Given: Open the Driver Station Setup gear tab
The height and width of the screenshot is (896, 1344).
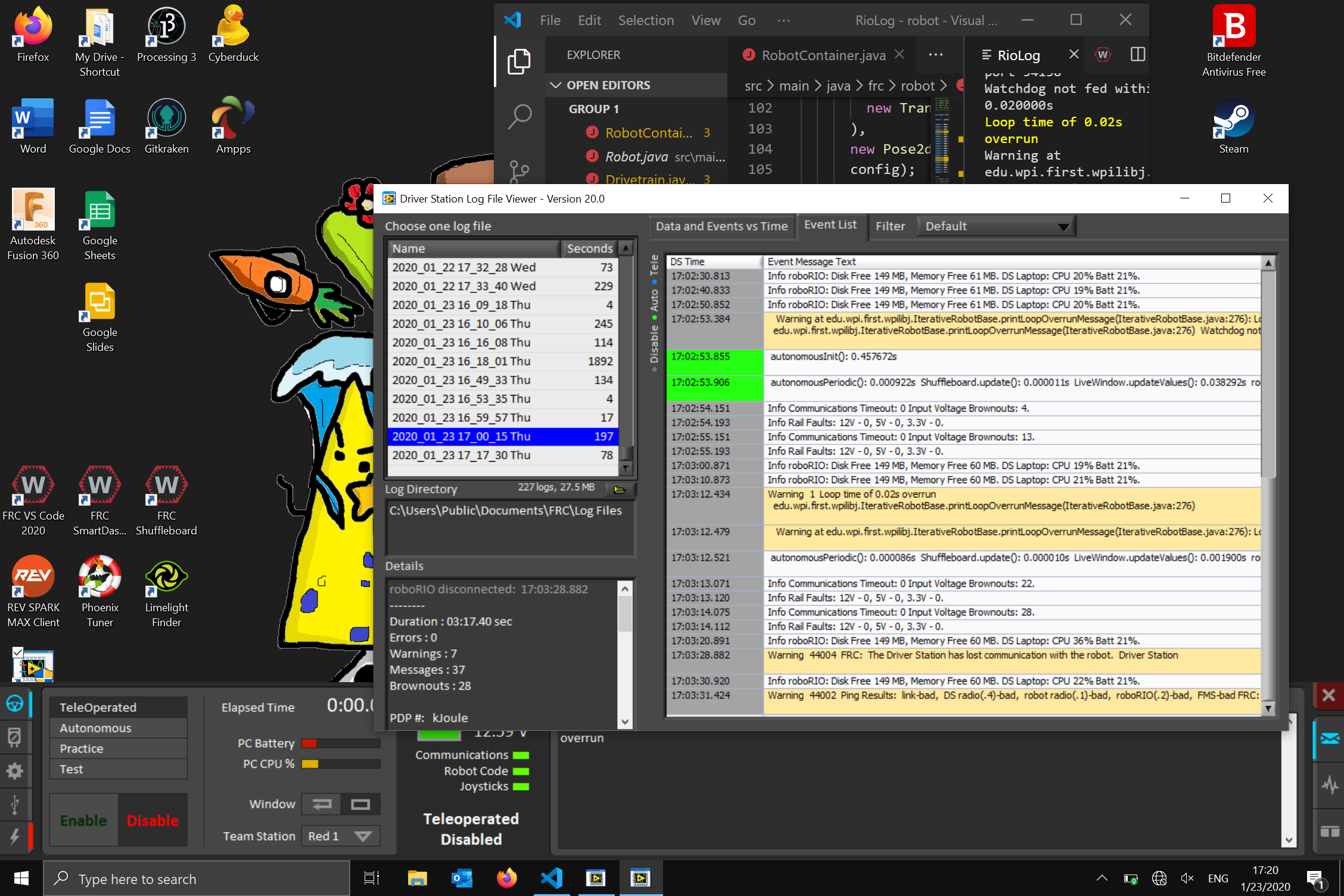Looking at the screenshot, I should point(14,771).
